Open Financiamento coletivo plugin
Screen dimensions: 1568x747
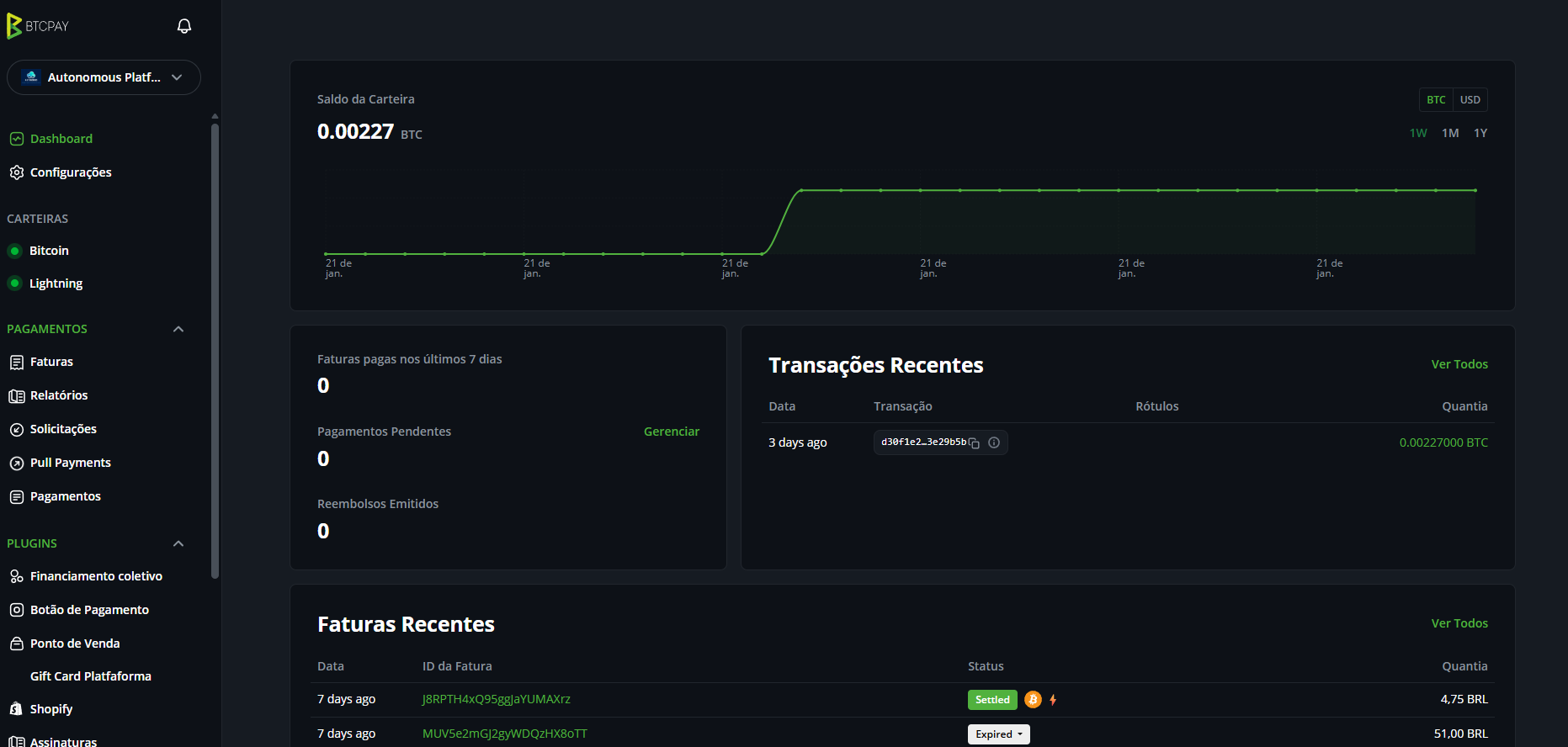(x=96, y=576)
